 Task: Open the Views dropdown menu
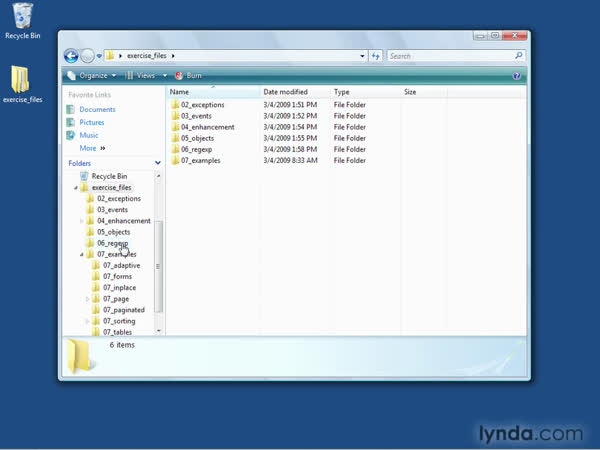coord(146,75)
